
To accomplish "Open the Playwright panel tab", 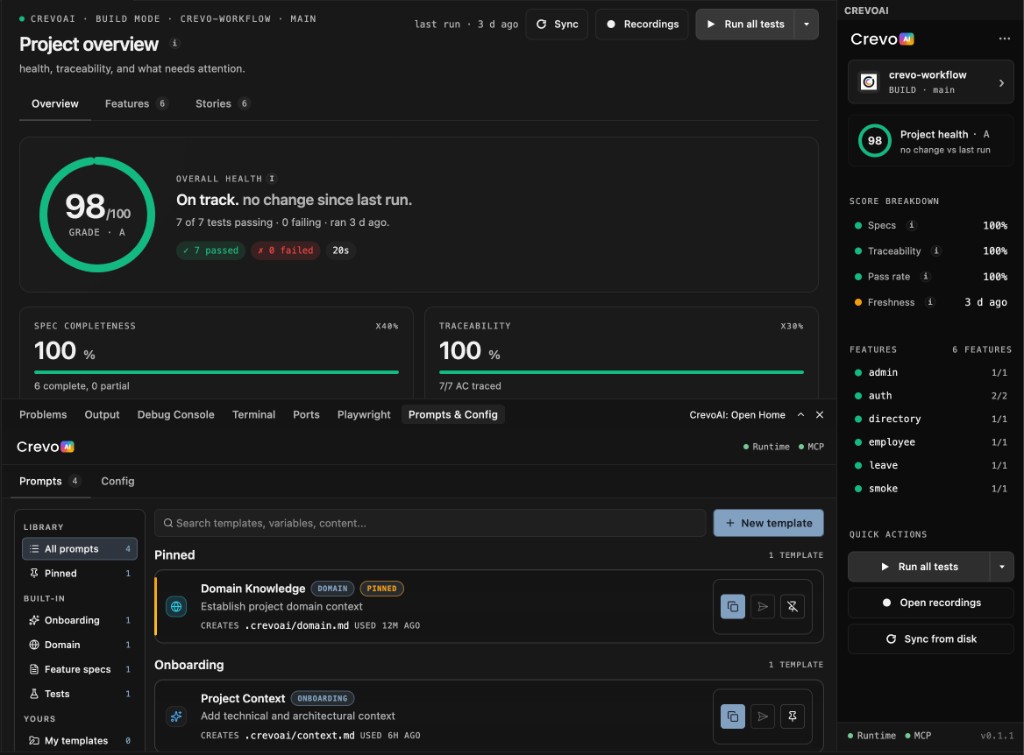I will coord(364,415).
